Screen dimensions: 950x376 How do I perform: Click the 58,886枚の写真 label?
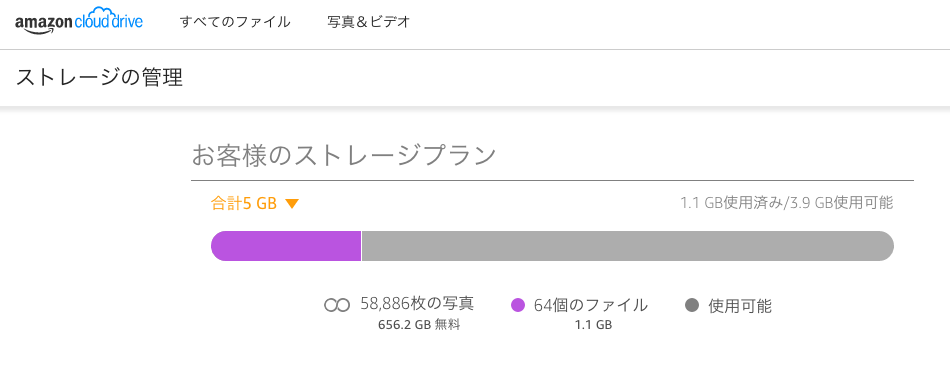pos(417,304)
